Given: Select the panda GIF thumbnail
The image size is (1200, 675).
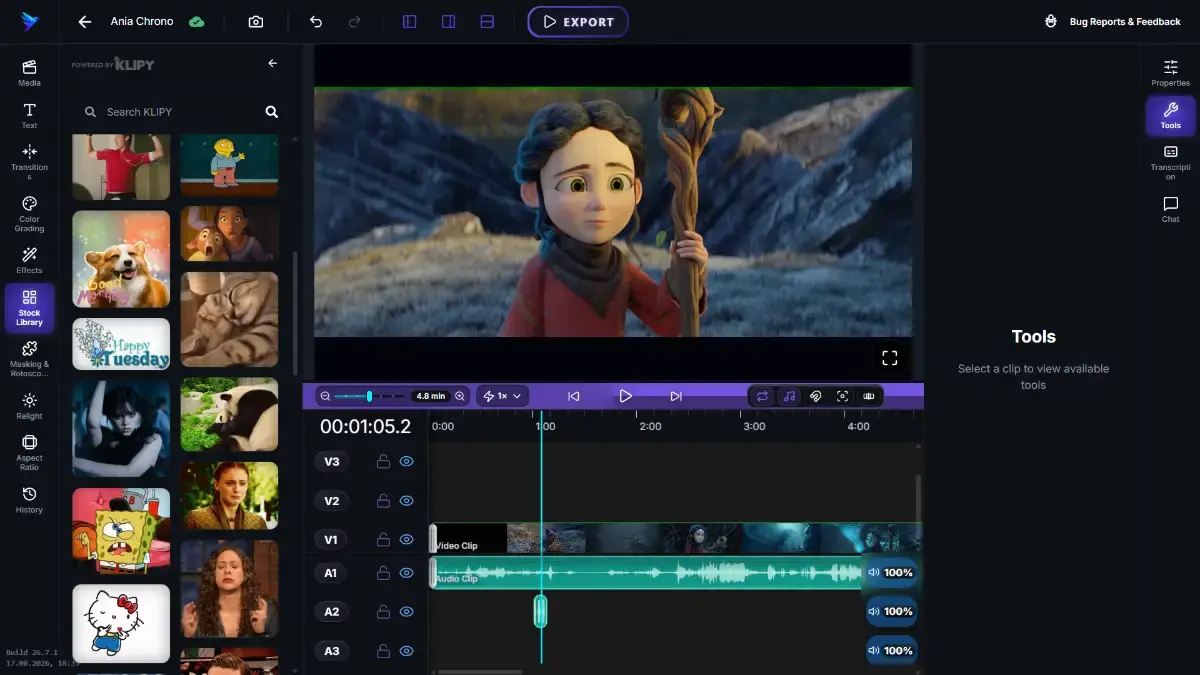Looking at the screenshot, I should coord(229,414).
